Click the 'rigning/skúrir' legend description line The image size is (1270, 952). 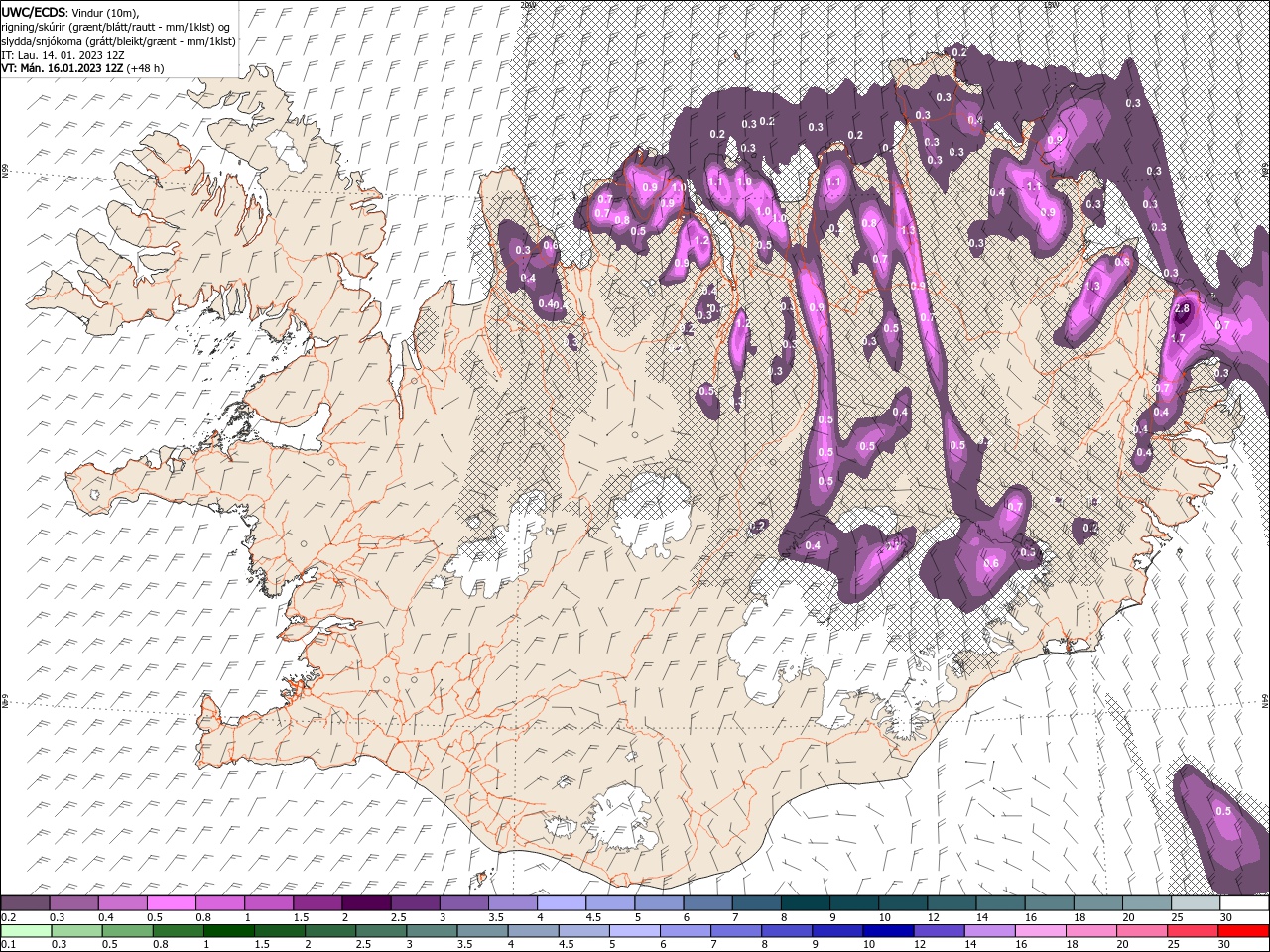click(x=116, y=27)
